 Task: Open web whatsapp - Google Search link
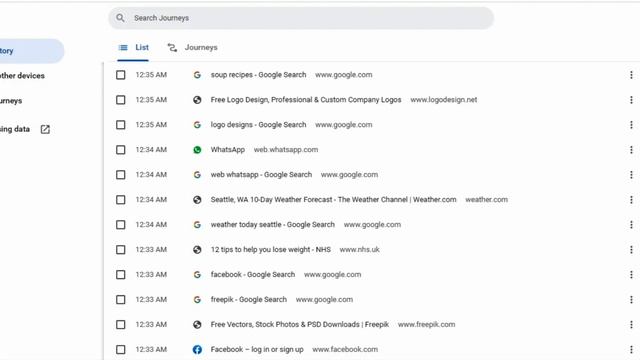[x=261, y=175]
